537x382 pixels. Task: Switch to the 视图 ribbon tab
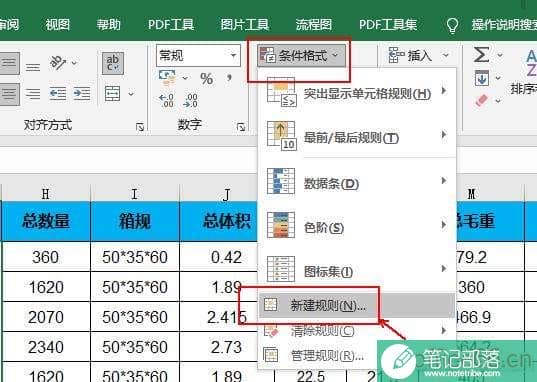click(58, 24)
